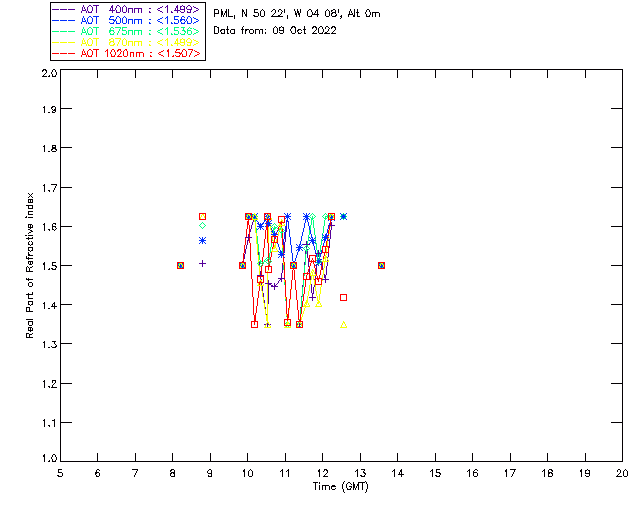Image resolution: width=640 pixels, height=512 pixels.
Task: Click the lone purple plus marker before 9 GMT
Action: click(202, 264)
